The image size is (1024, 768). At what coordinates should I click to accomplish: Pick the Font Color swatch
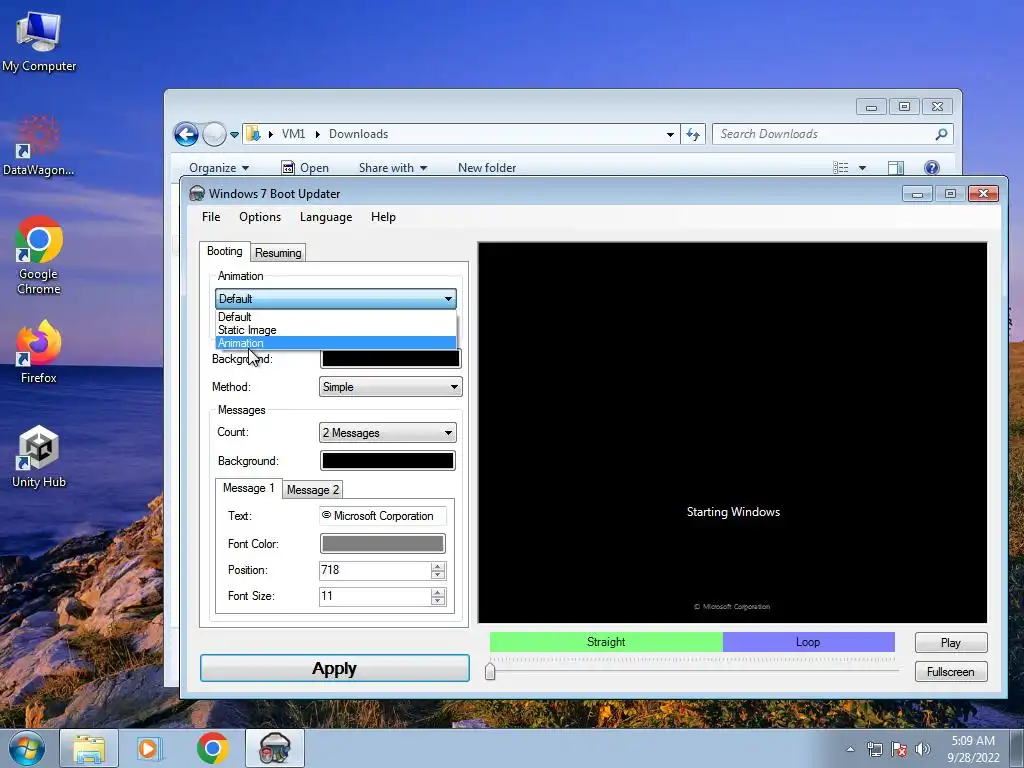[383, 543]
